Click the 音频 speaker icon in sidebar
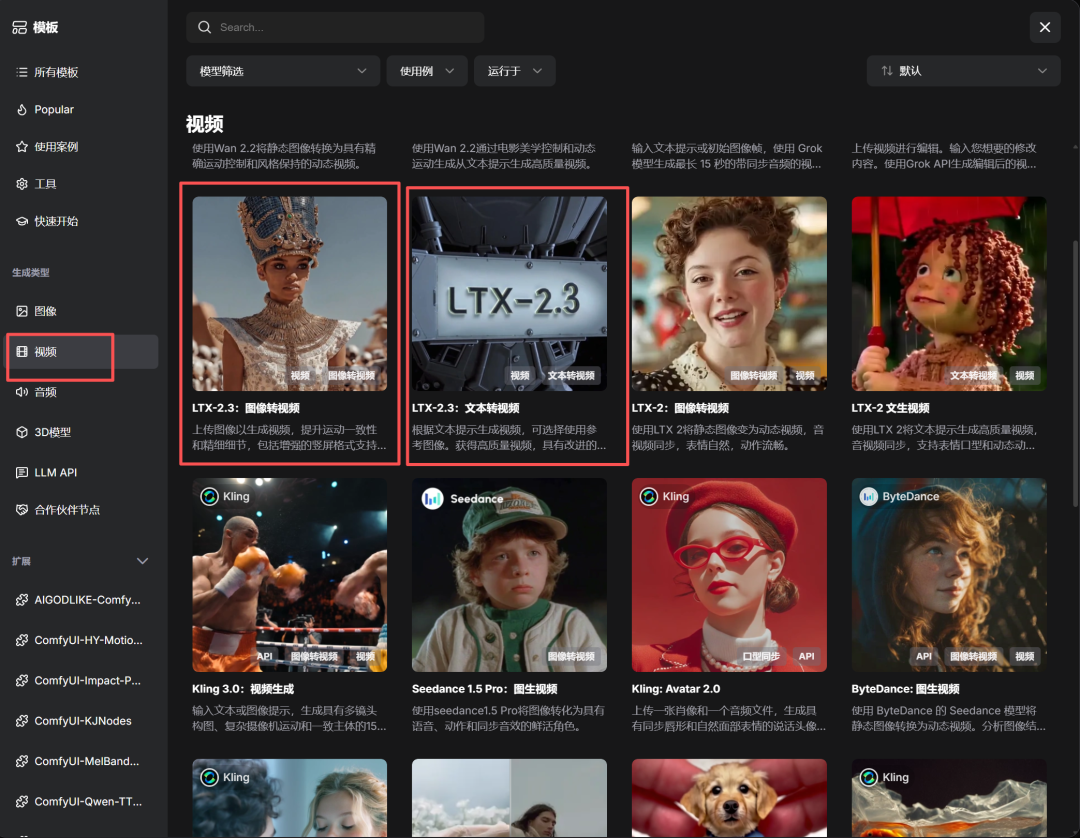1080x838 pixels. pyautogui.click(x=22, y=392)
